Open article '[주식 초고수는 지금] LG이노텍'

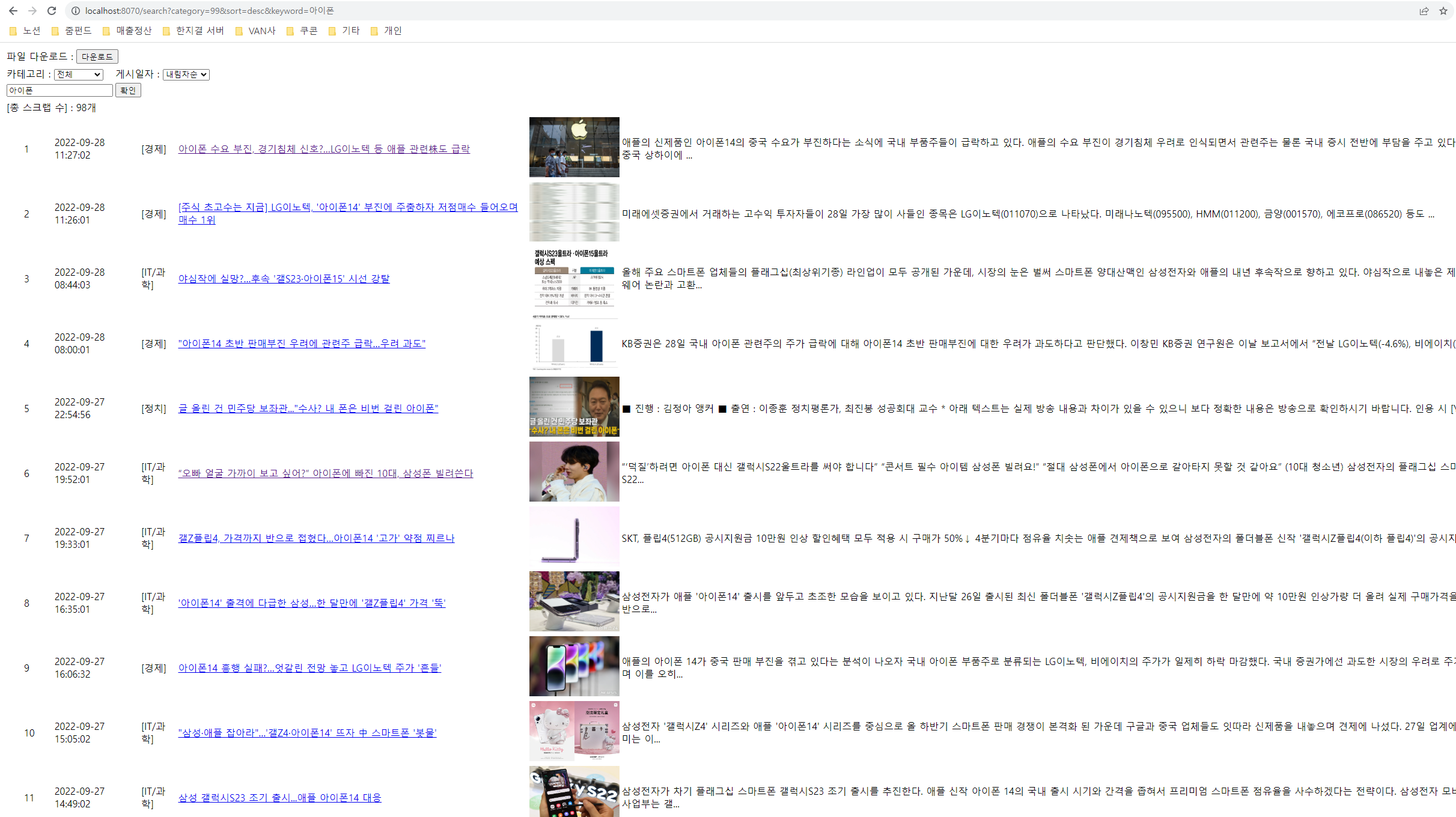click(x=348, y=213)
